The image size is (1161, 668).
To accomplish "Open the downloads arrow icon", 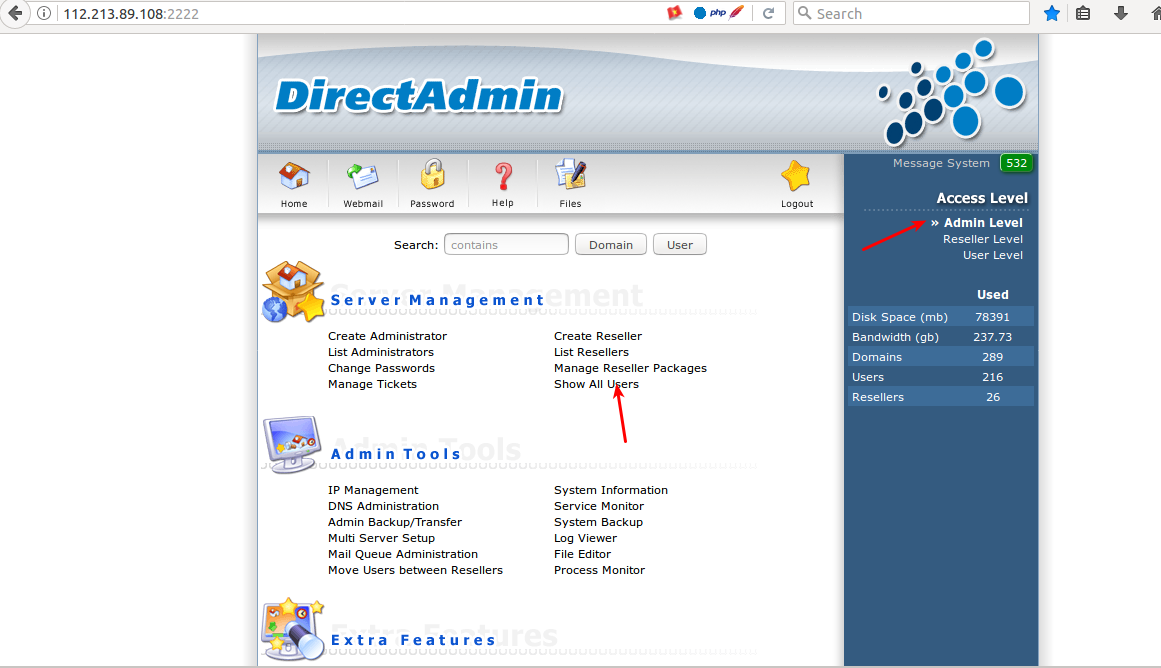I will pos(1121,13).
